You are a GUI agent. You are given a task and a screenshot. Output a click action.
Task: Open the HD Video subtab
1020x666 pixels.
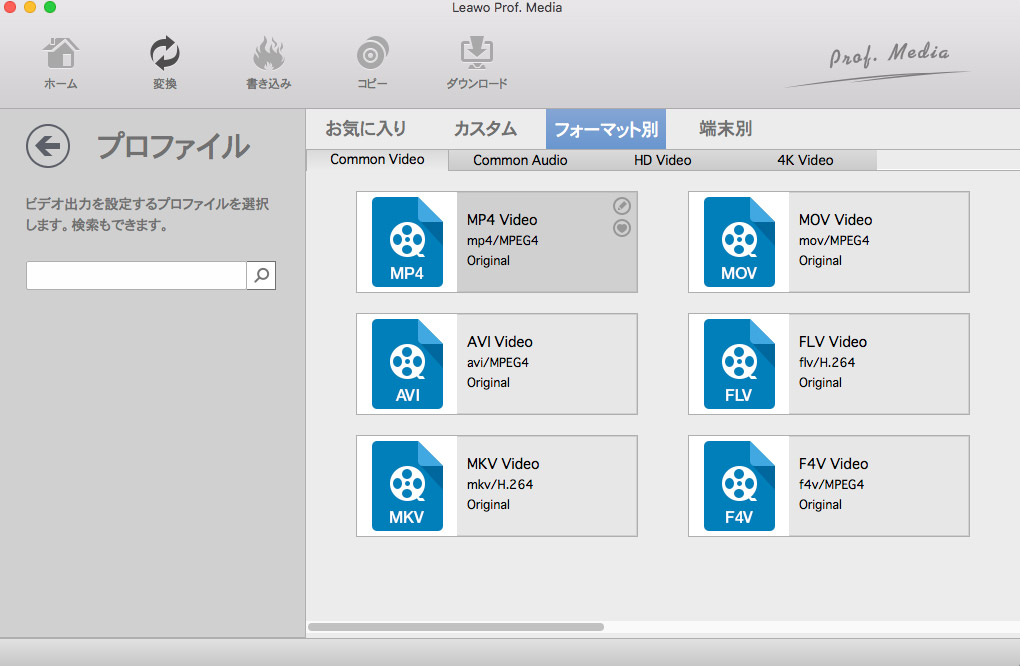tap(662, 160)
